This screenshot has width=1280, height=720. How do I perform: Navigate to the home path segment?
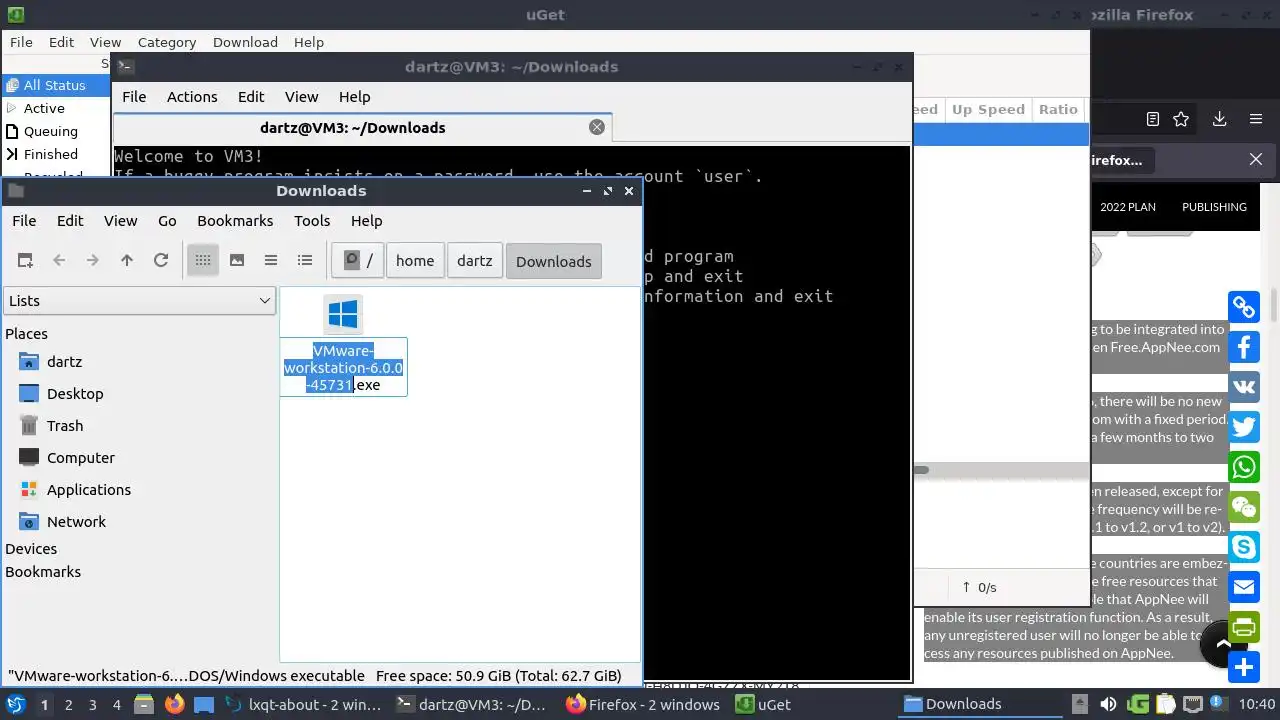click(415, 261)
